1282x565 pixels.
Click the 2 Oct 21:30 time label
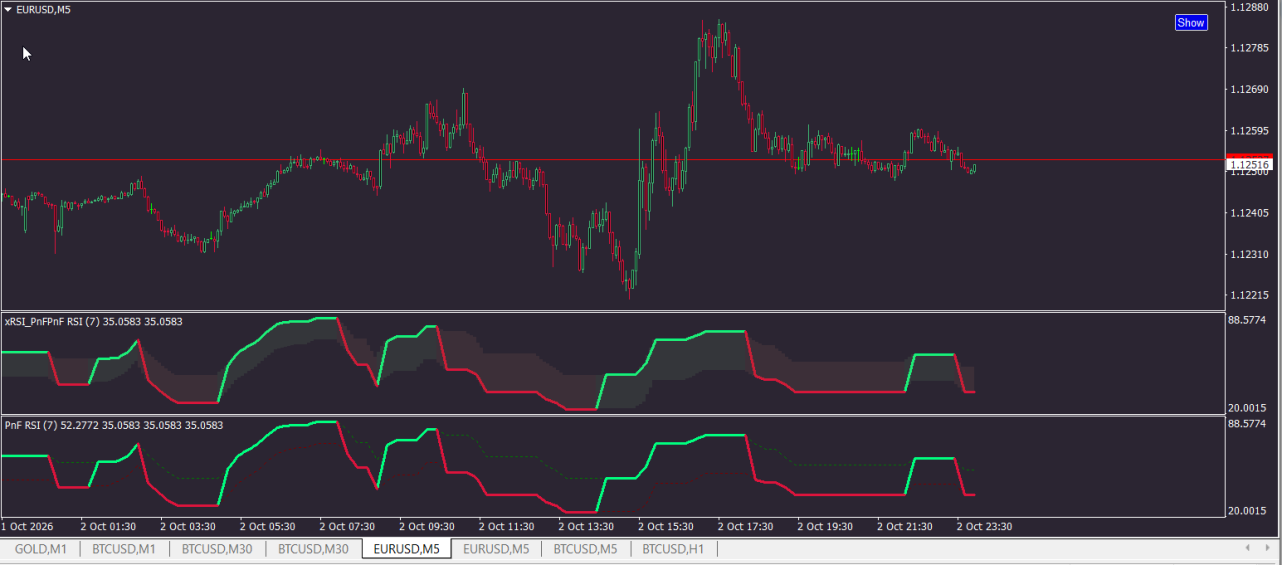coord(905,526)
